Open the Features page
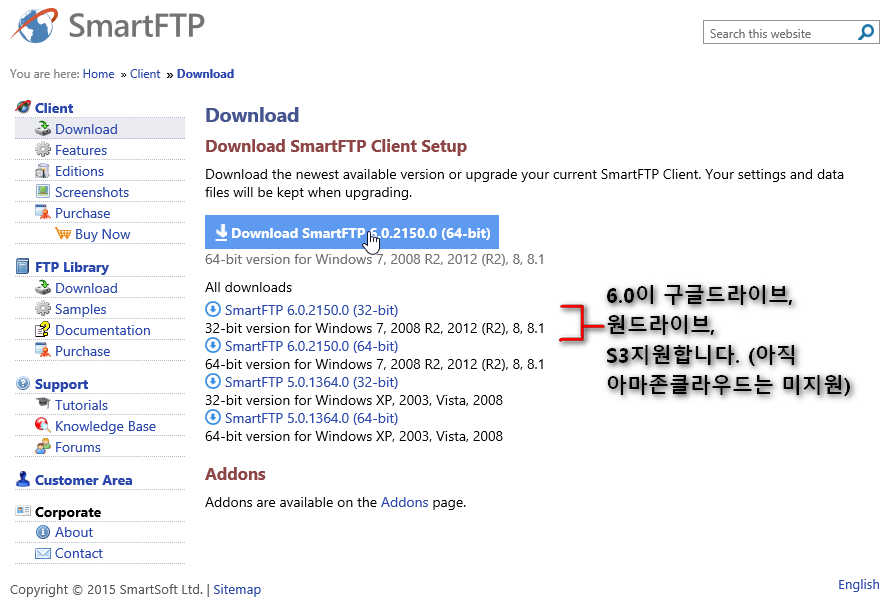Screen dimensions: 887x605 [81, 150]
